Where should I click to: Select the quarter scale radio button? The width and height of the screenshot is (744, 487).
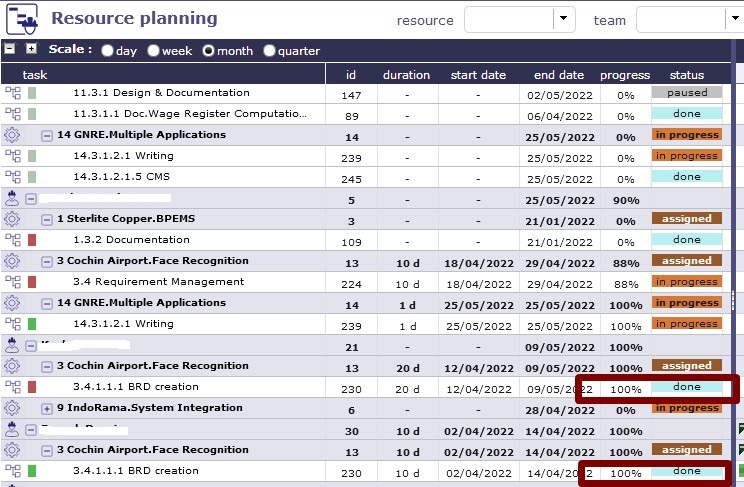tap(270, 50)
